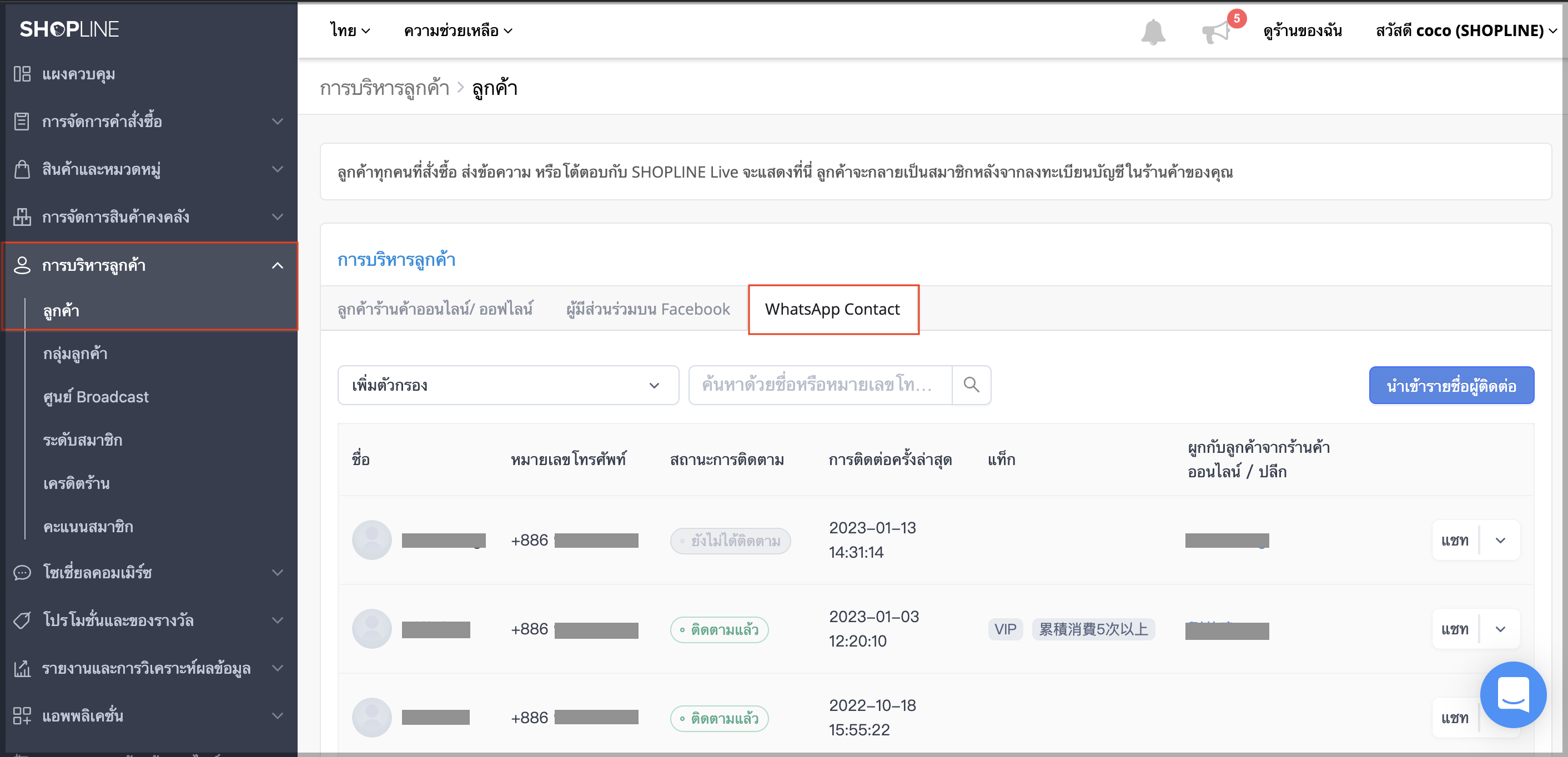Switch to ผู้มีส่วนร่วมบน Facebook tab
Viewport: 1568px width, 757px height.
pos(647,309)
